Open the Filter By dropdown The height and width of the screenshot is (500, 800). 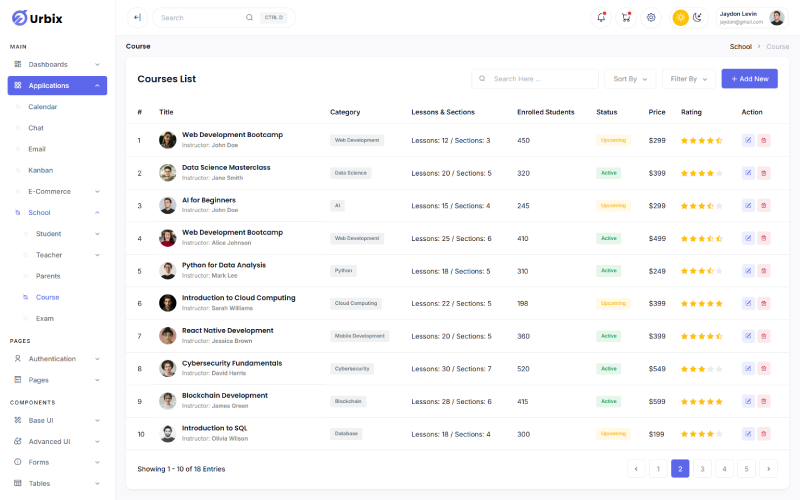689,79
